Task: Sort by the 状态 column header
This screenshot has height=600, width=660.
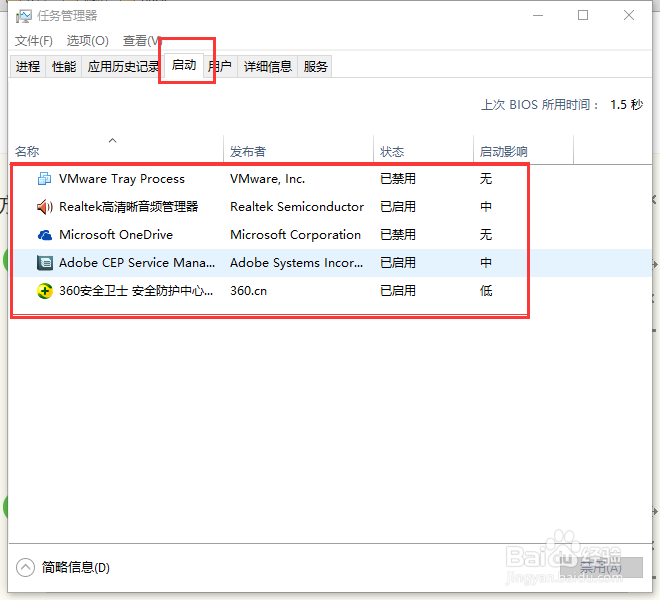Action: tap(423, 149)
